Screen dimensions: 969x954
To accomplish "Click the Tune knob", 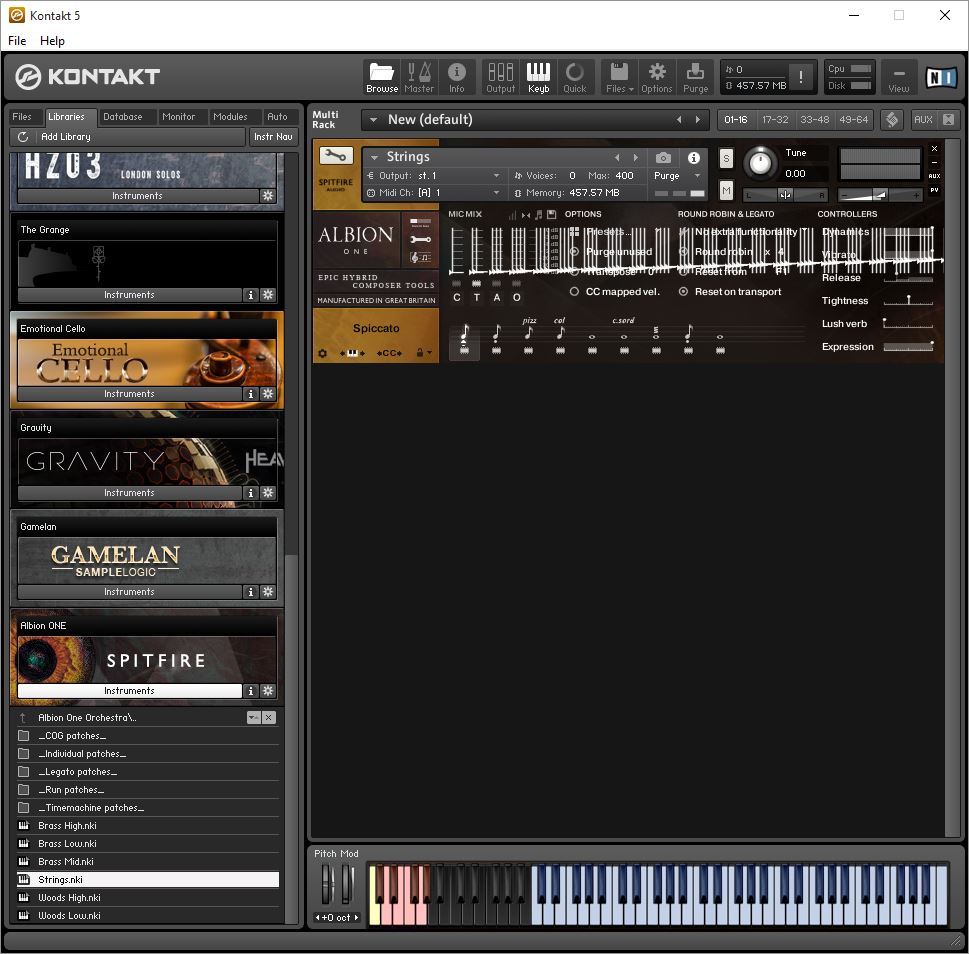I will [760, 163].
